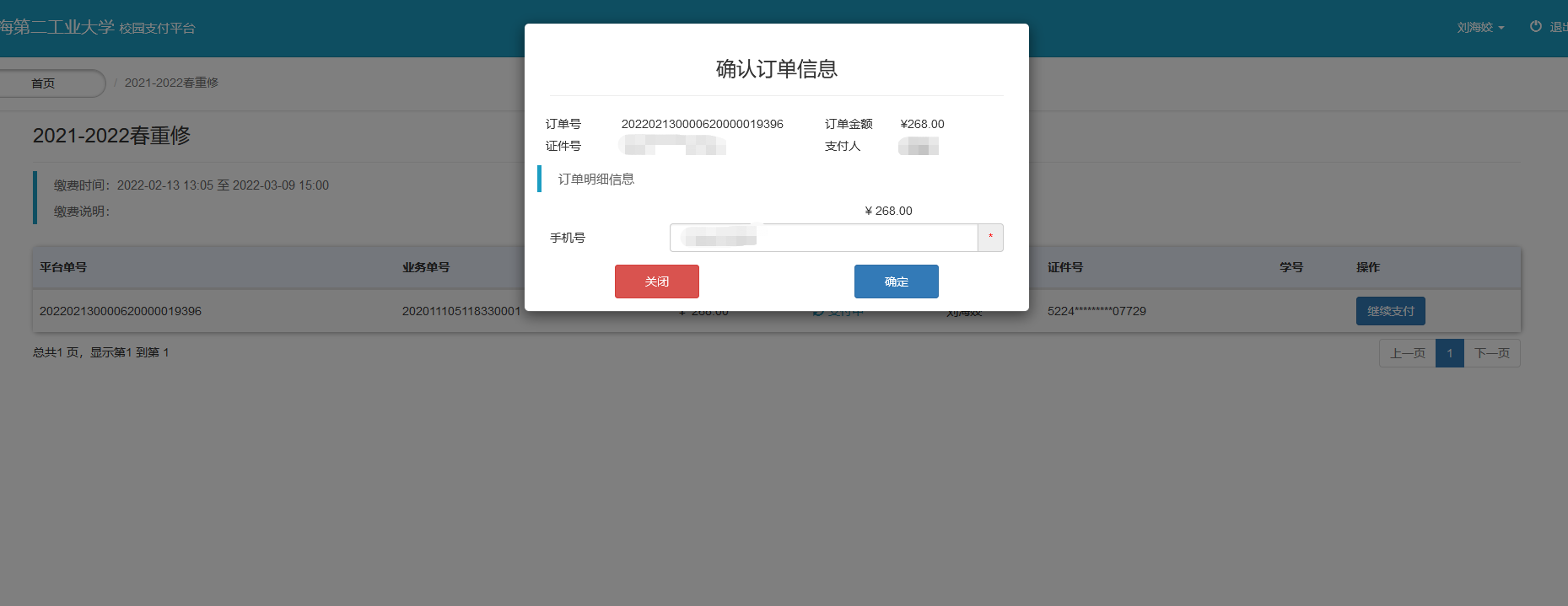Select page 1 in pagination
The width and height of the screenshot is (1568, 606).
coord(1450,353)
